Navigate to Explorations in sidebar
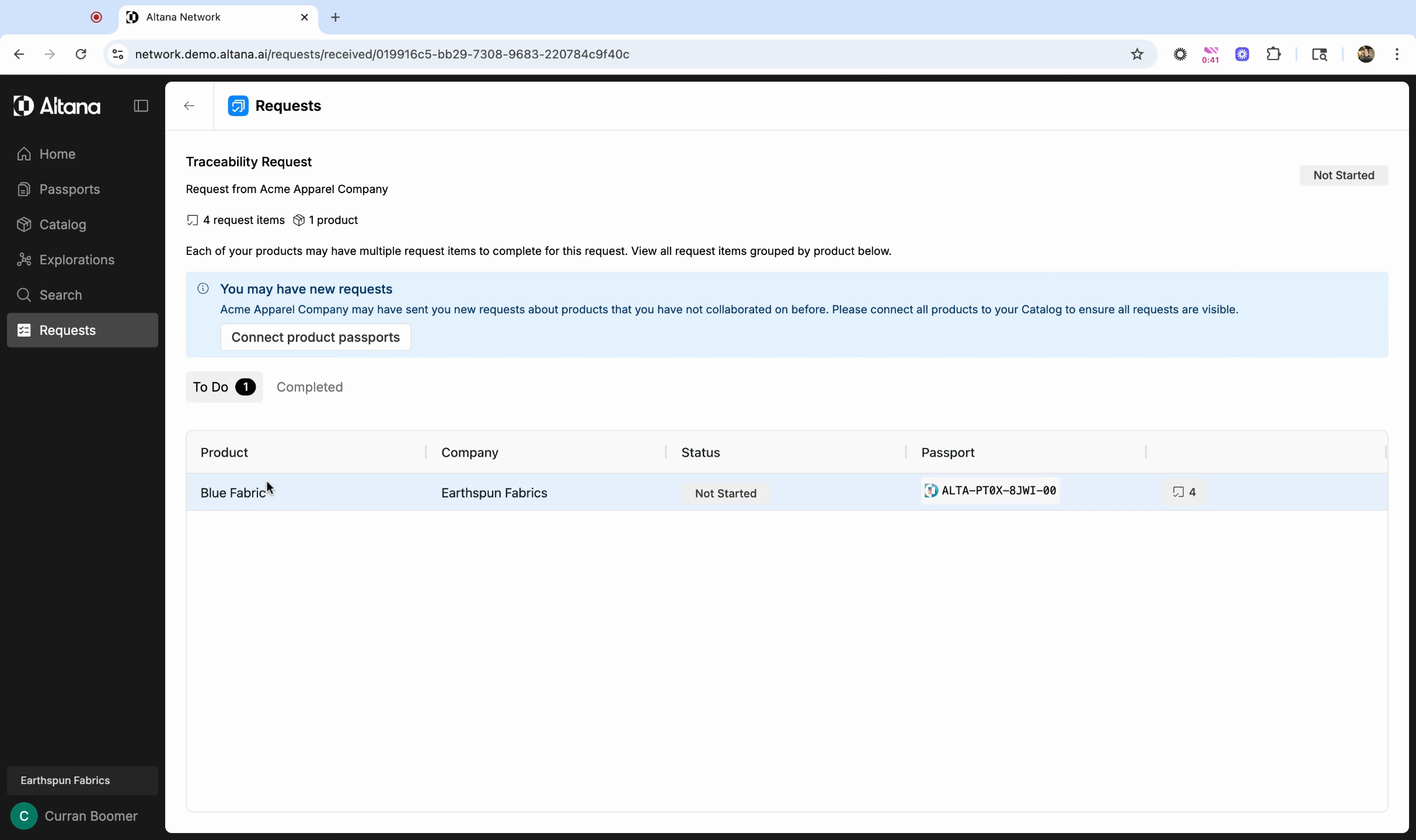This screenshot has height=840, width=1416. [x=76, y=260]
